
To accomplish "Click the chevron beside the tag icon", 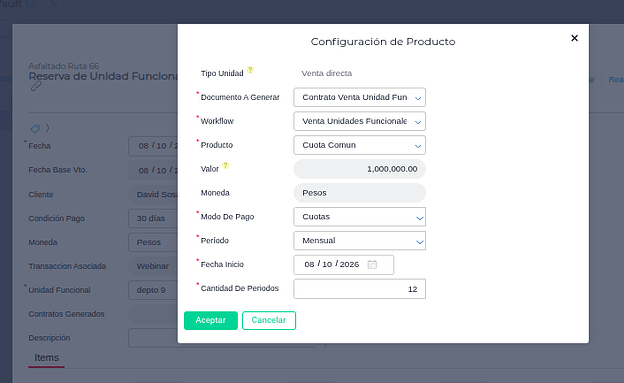I will point(47,128).
